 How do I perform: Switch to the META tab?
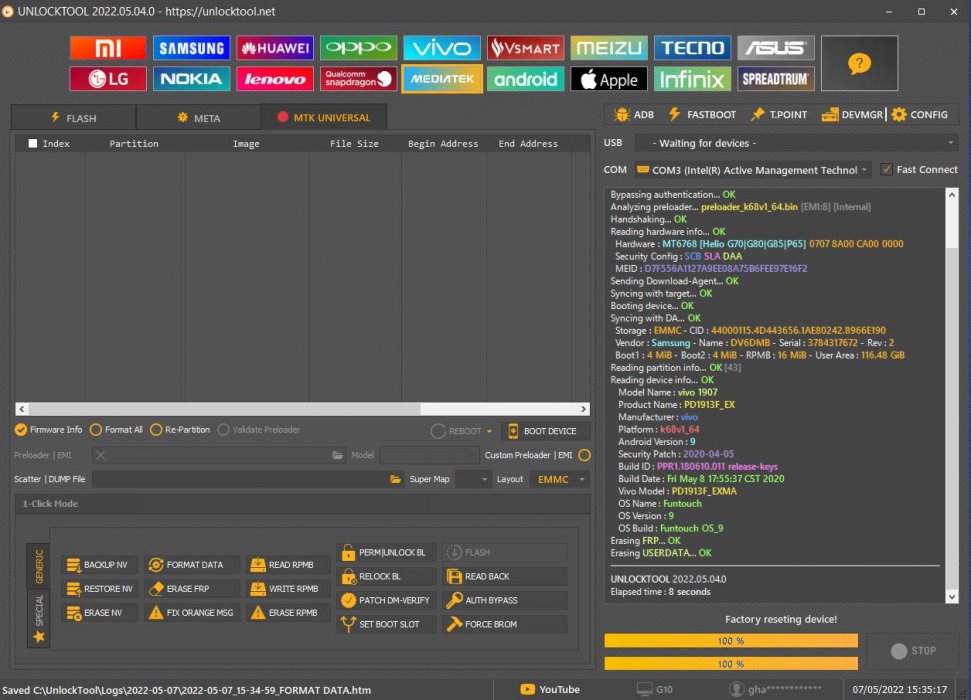pos(199,118)
